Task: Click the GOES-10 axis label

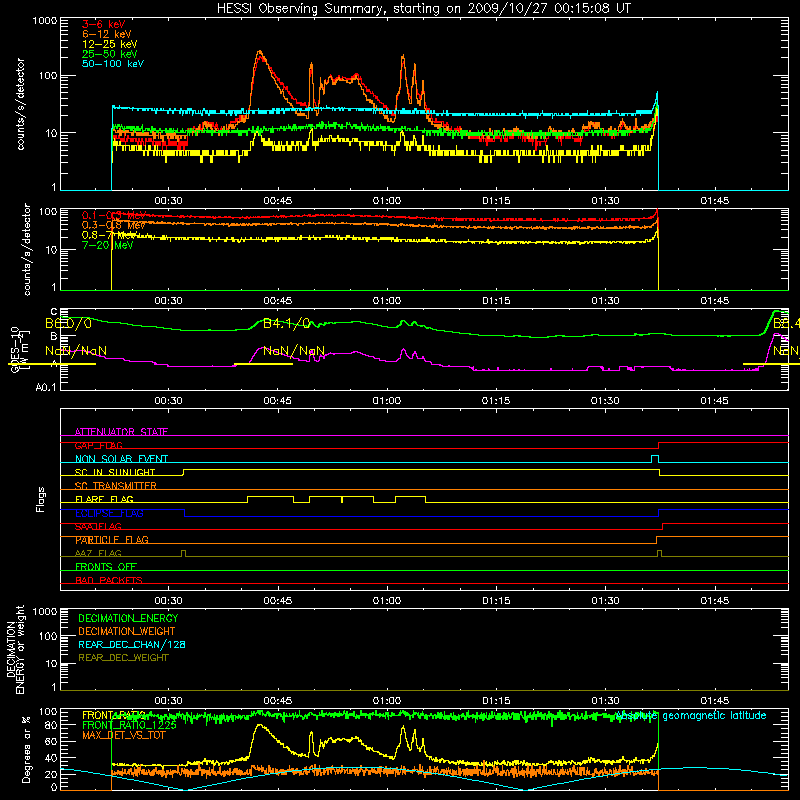Action: 15,350
